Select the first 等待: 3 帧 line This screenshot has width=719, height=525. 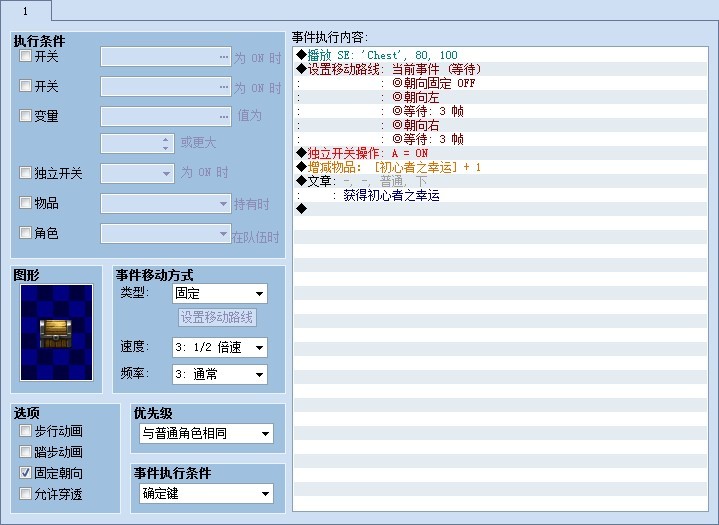coord(500,111)
